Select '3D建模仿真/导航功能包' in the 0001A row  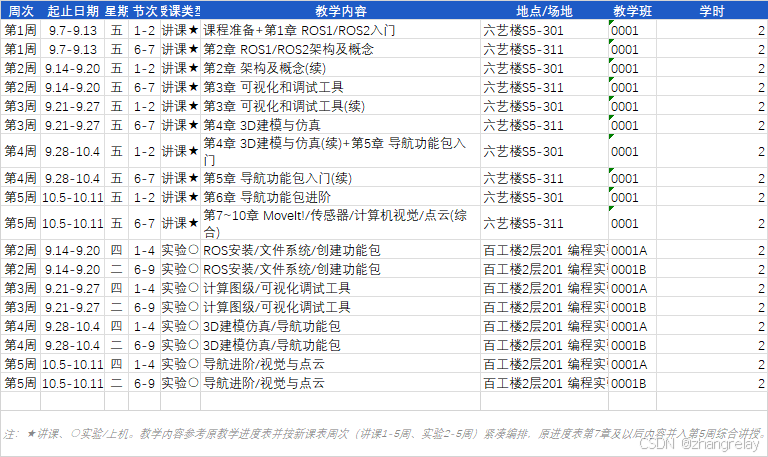coord(340,326)
